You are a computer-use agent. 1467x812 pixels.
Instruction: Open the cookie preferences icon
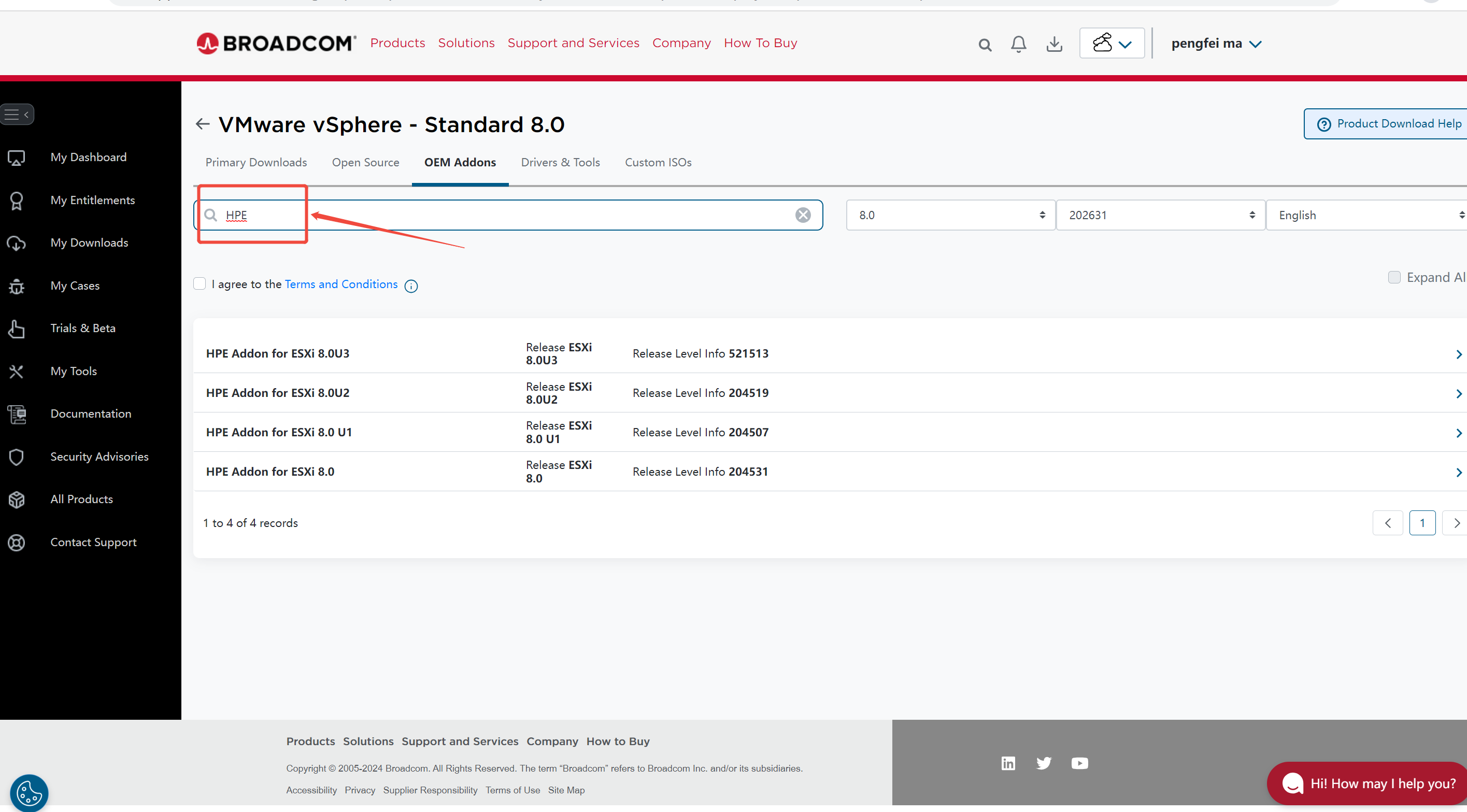click(x=29, y=793)
